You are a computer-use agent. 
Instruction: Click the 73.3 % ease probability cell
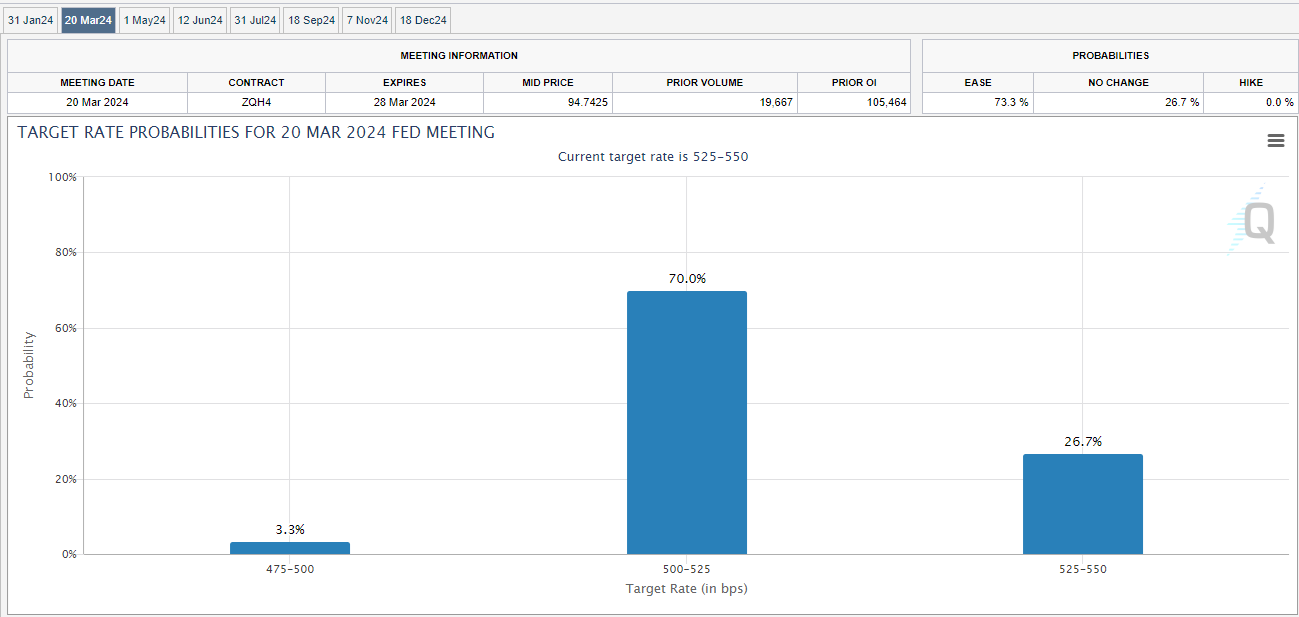[978, 102]
